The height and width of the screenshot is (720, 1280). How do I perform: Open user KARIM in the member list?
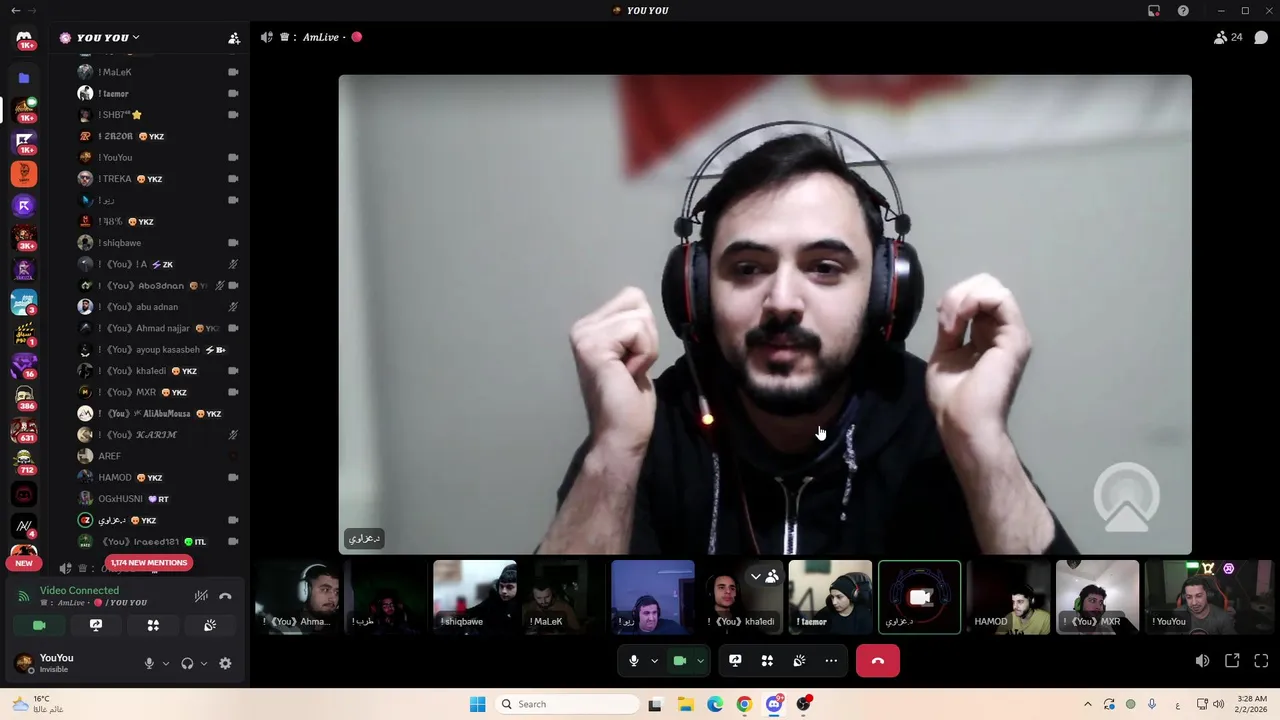pos(158,435)
